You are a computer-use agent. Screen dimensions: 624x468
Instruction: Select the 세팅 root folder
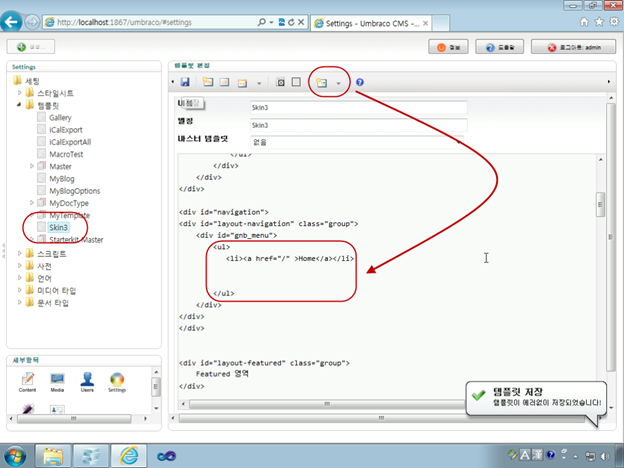point(32,81)
